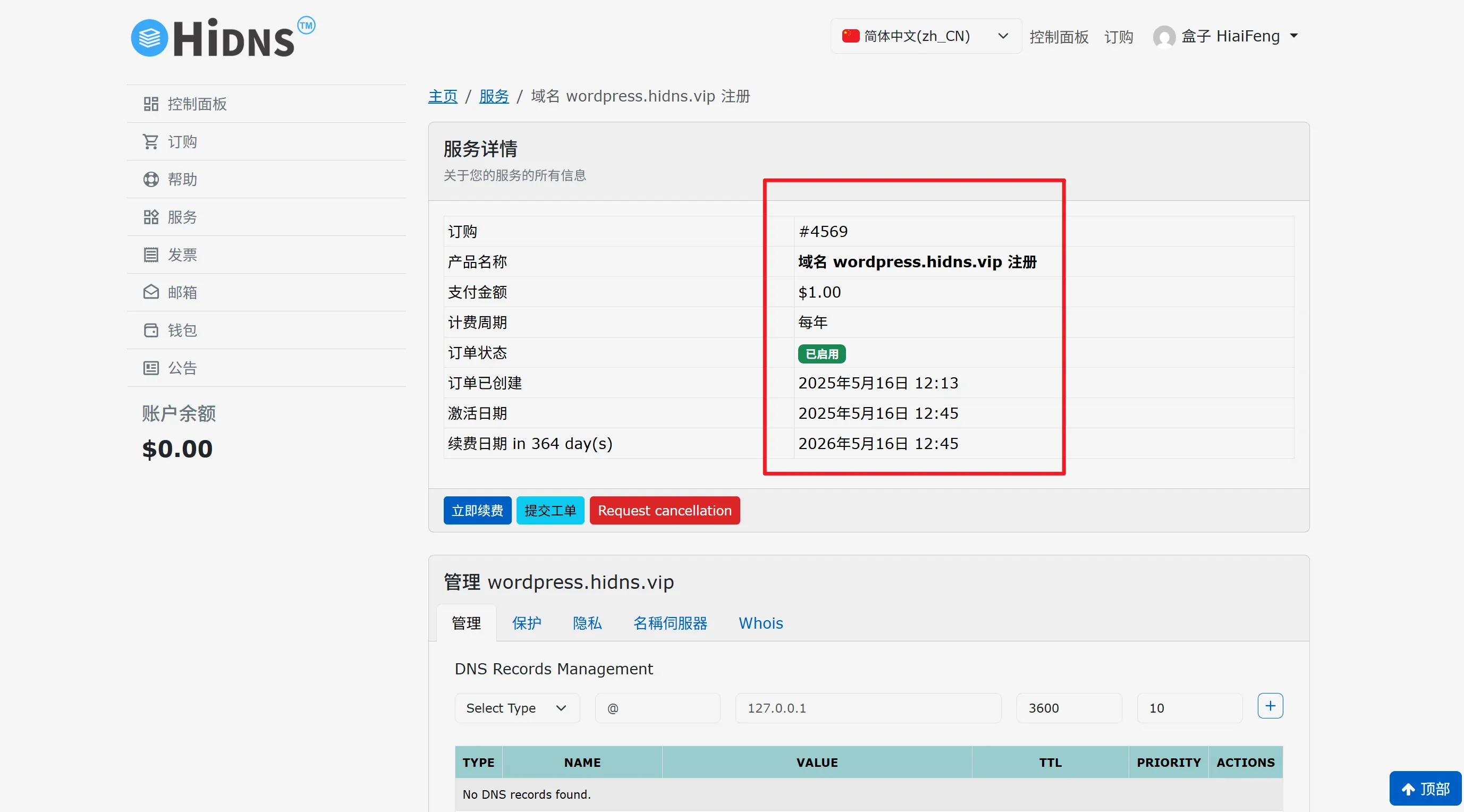The image size is (1464, 812).
Task: Click the DNS Records Management heading
Action: click(554, 669)
